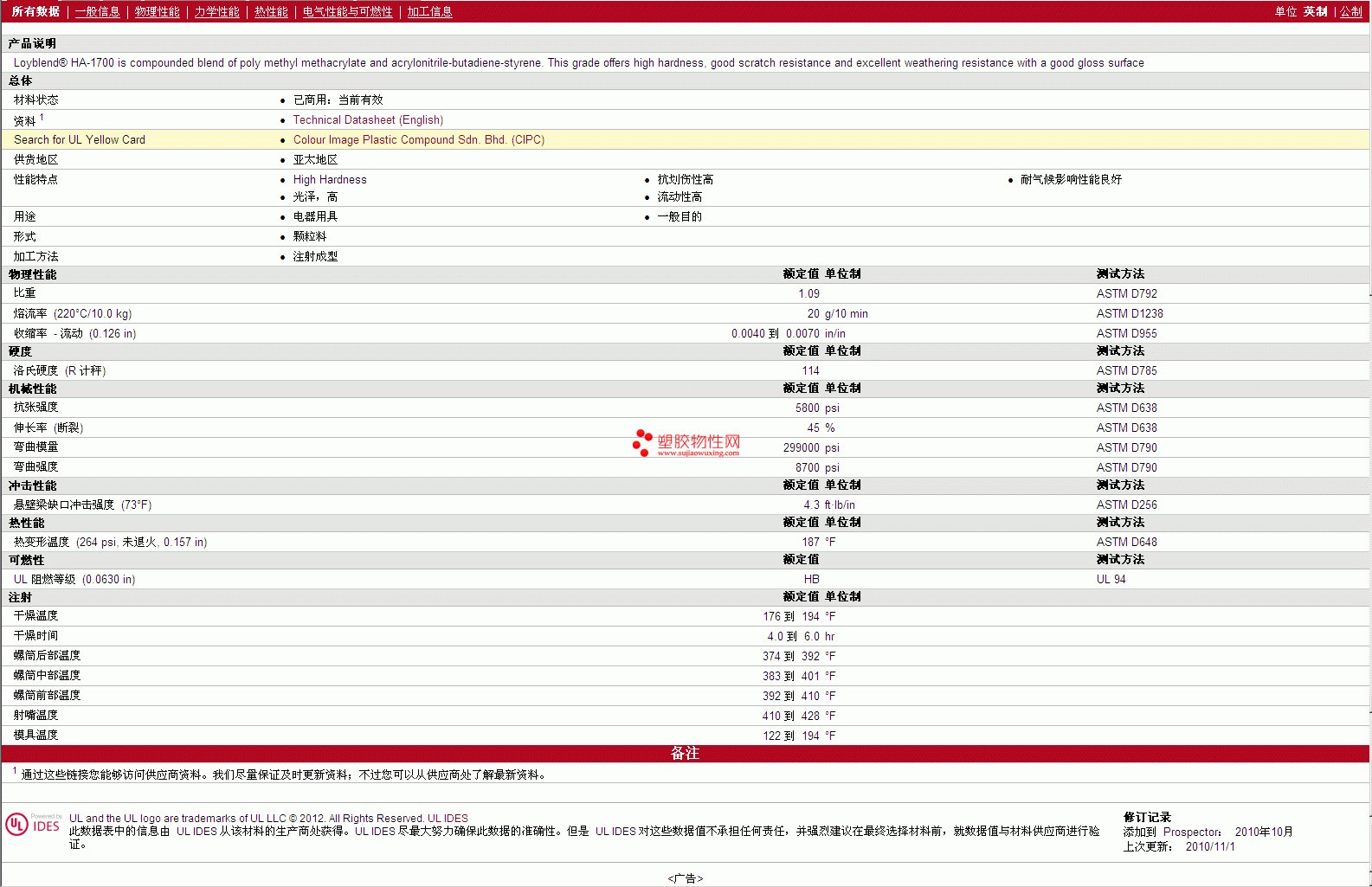Click the UL 阻燃等级 (0.0630 in) label
The image size is (1372, 887).
pos(74,580)
